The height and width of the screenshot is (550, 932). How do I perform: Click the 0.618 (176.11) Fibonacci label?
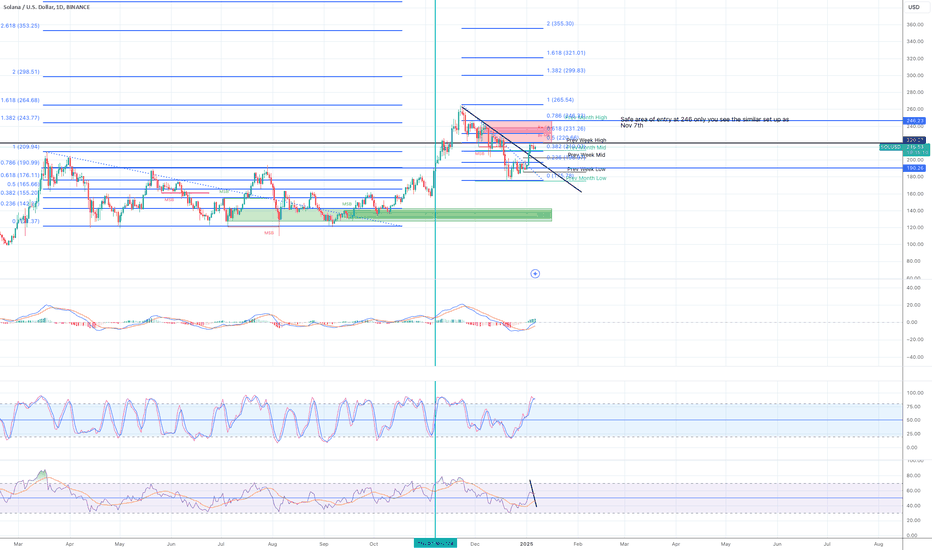click(x=20, y=175)
